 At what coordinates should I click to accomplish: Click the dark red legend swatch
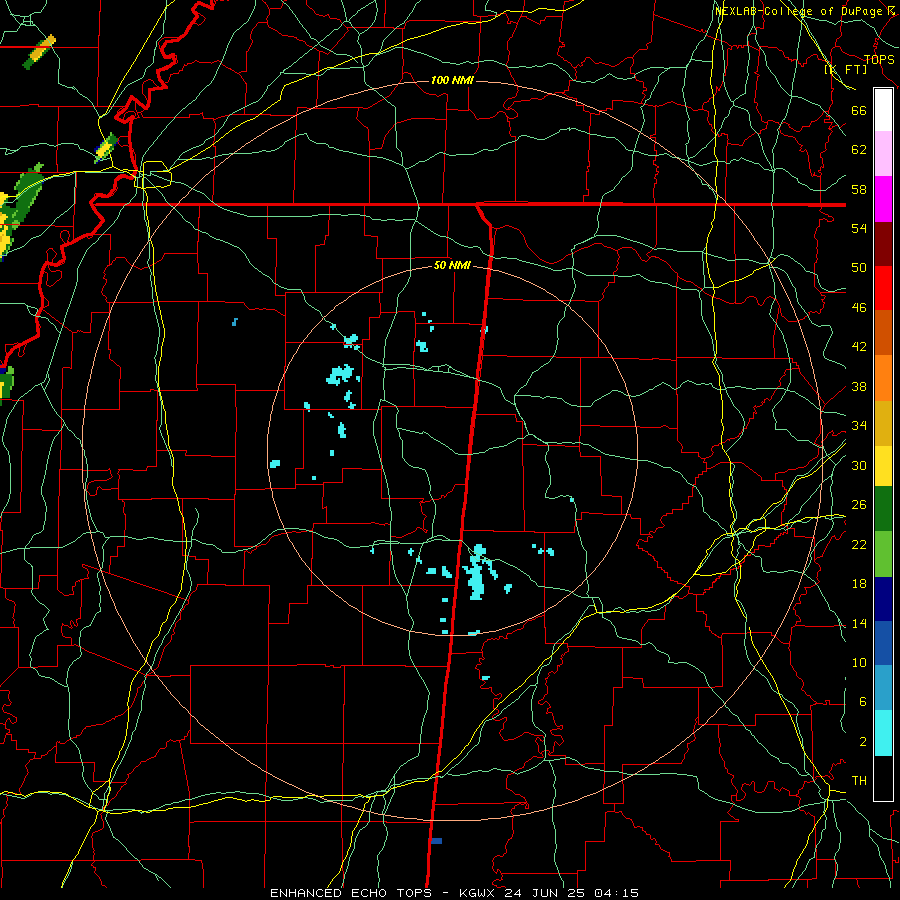tap(883, 244)
